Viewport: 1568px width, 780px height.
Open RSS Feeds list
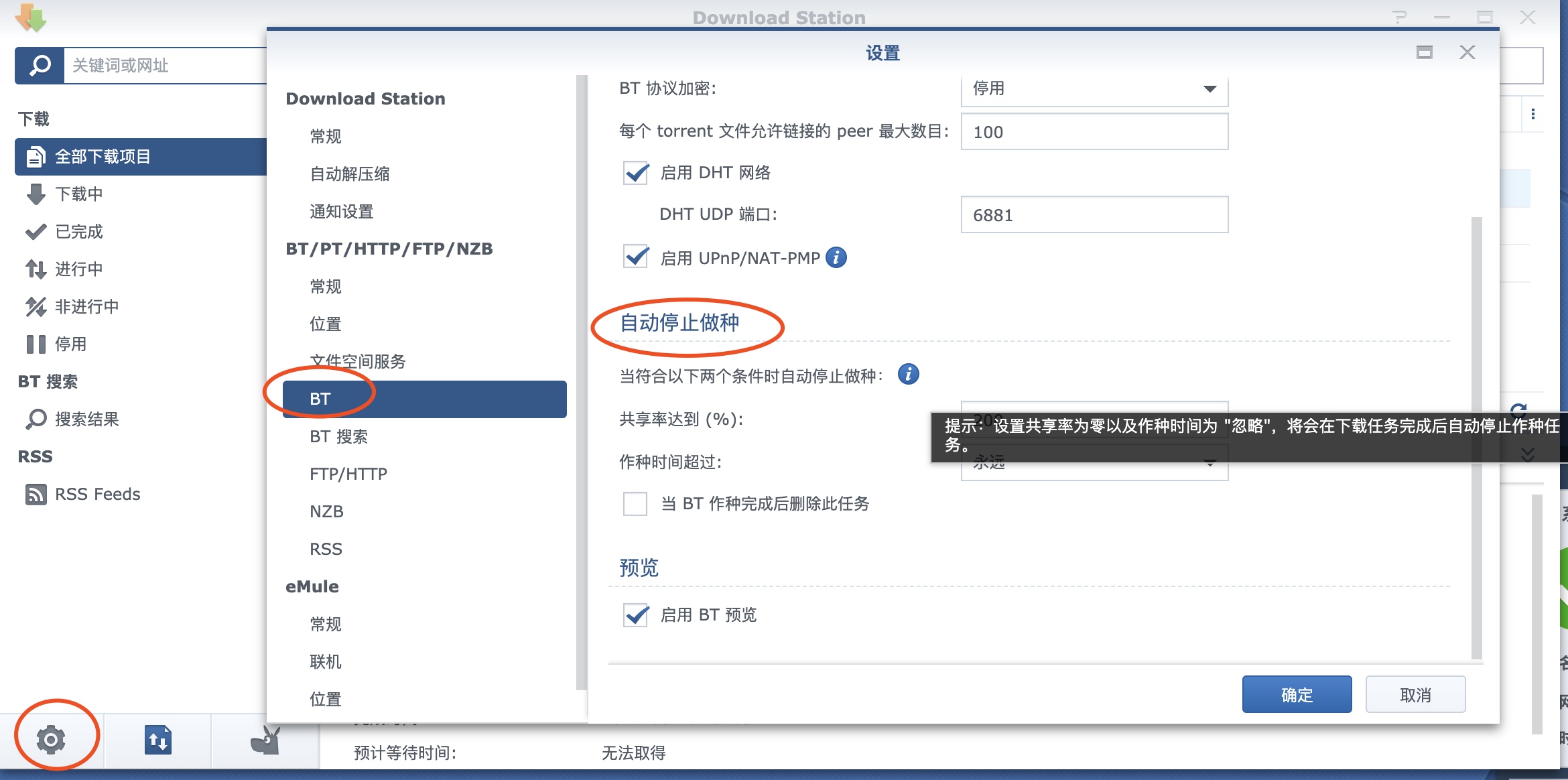coord(141,495)
